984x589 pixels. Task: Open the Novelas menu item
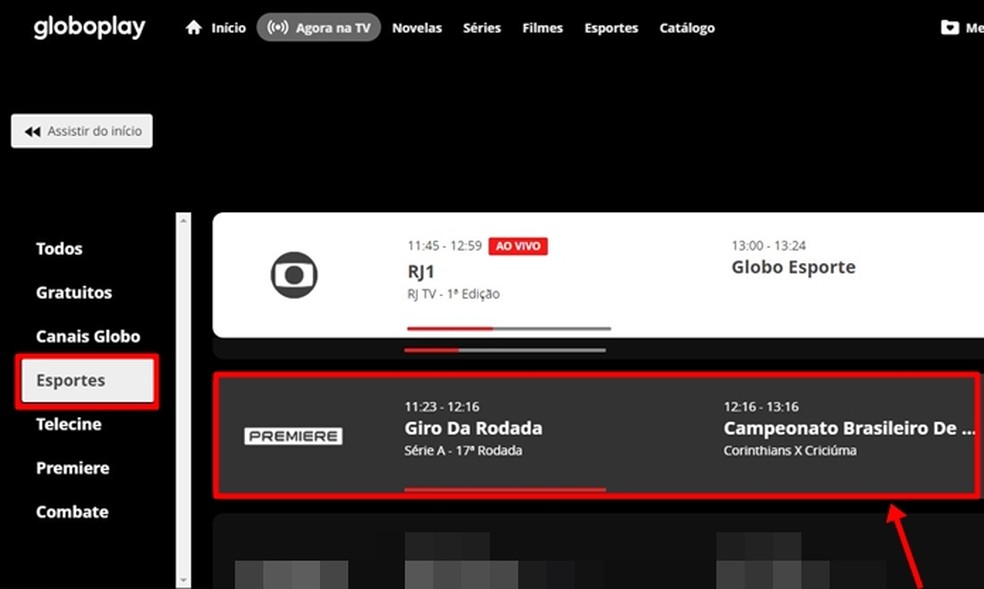click(417, 28)
